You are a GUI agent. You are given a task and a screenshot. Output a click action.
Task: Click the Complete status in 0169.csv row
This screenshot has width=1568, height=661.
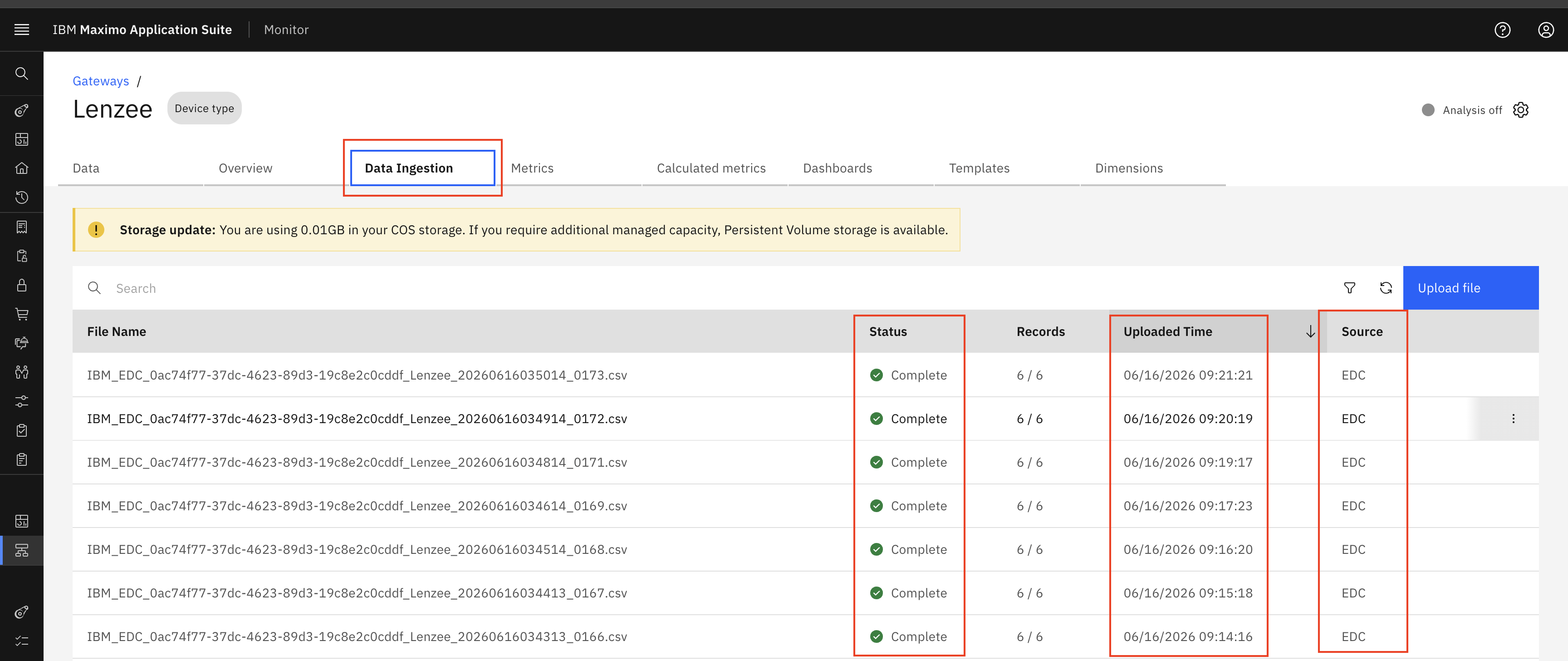point(908,506)
